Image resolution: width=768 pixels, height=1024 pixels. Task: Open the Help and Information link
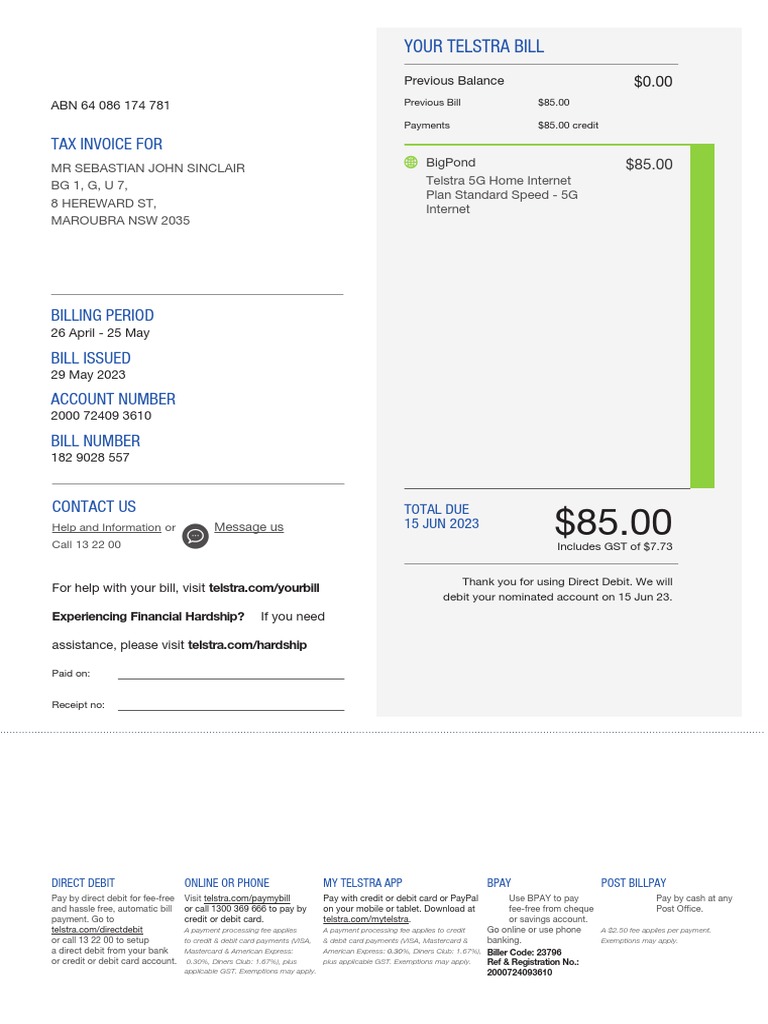(x=106, y=527)
